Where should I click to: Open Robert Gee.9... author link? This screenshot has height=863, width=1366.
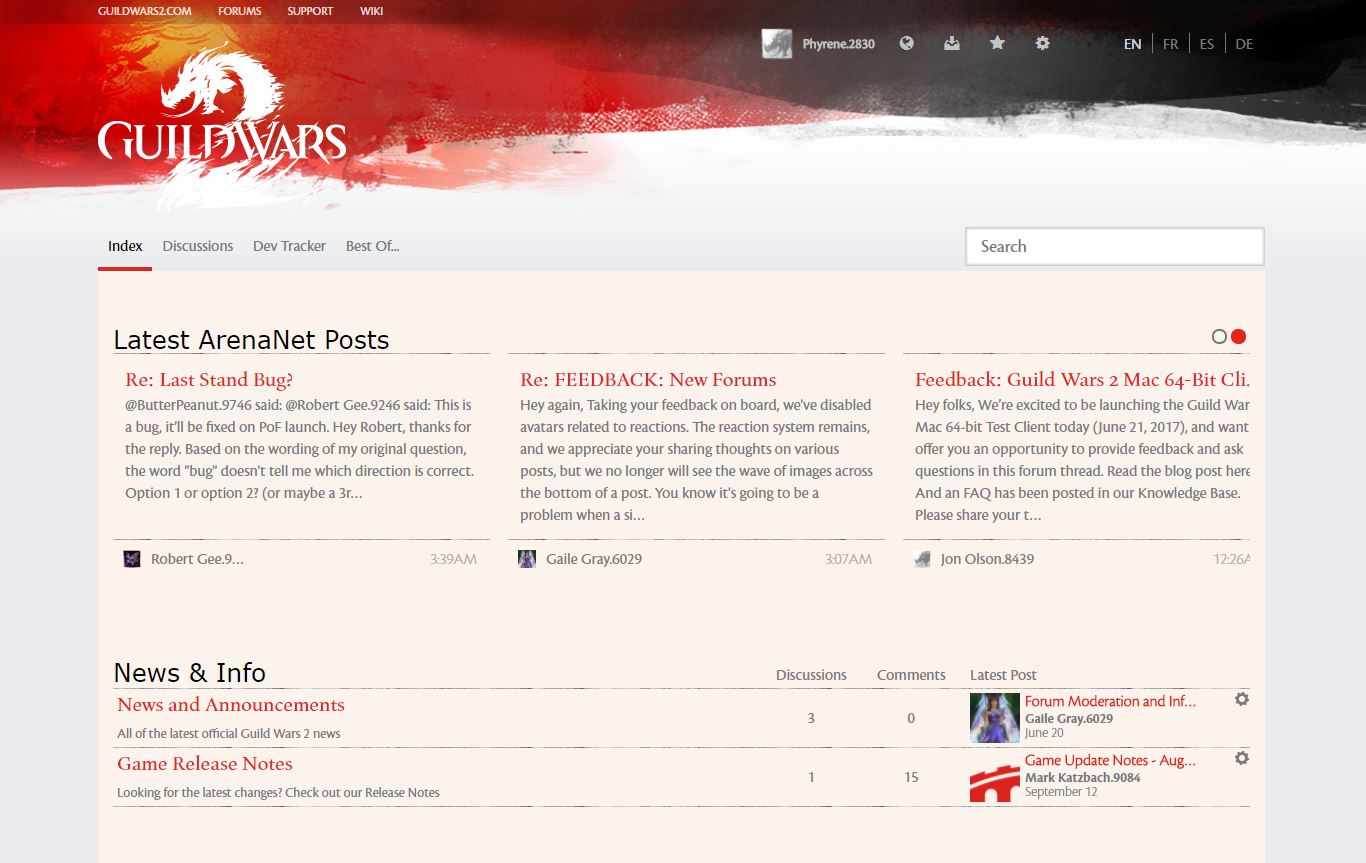(x=197, y=559)
